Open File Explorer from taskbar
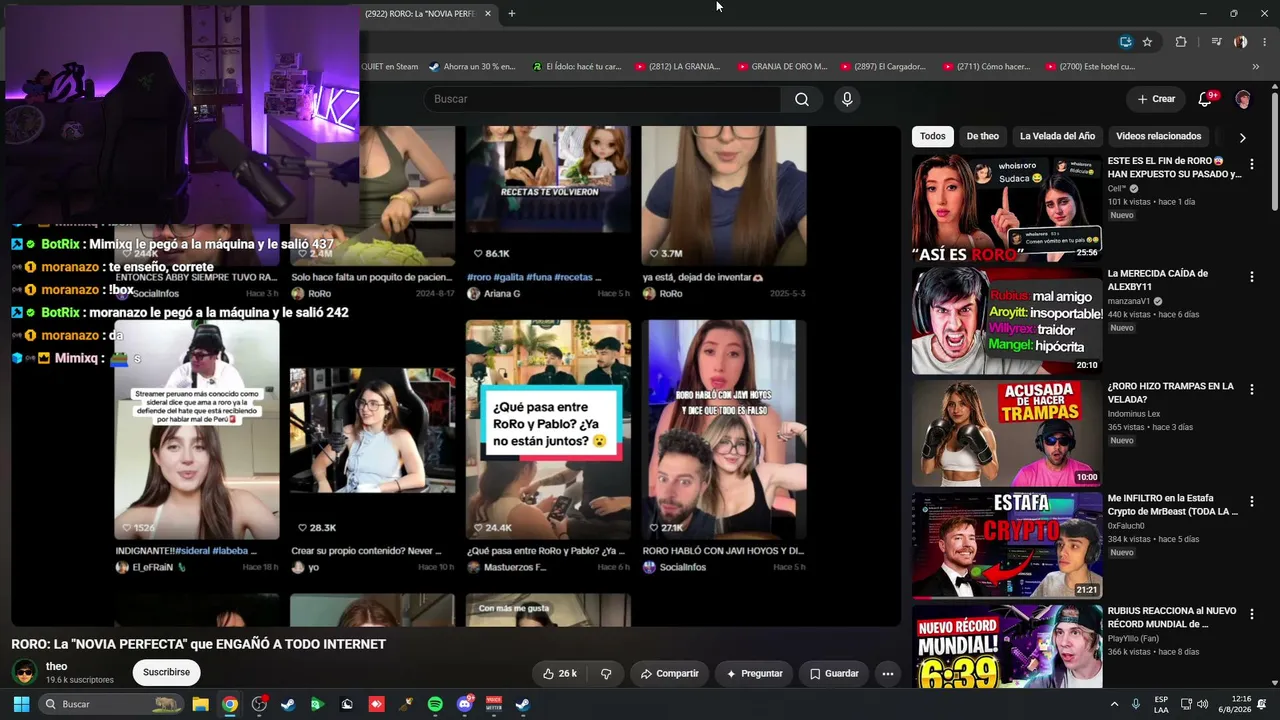The width and height of the screenshot is (1280, 720). pyautogui.click(x=200, y=704)
